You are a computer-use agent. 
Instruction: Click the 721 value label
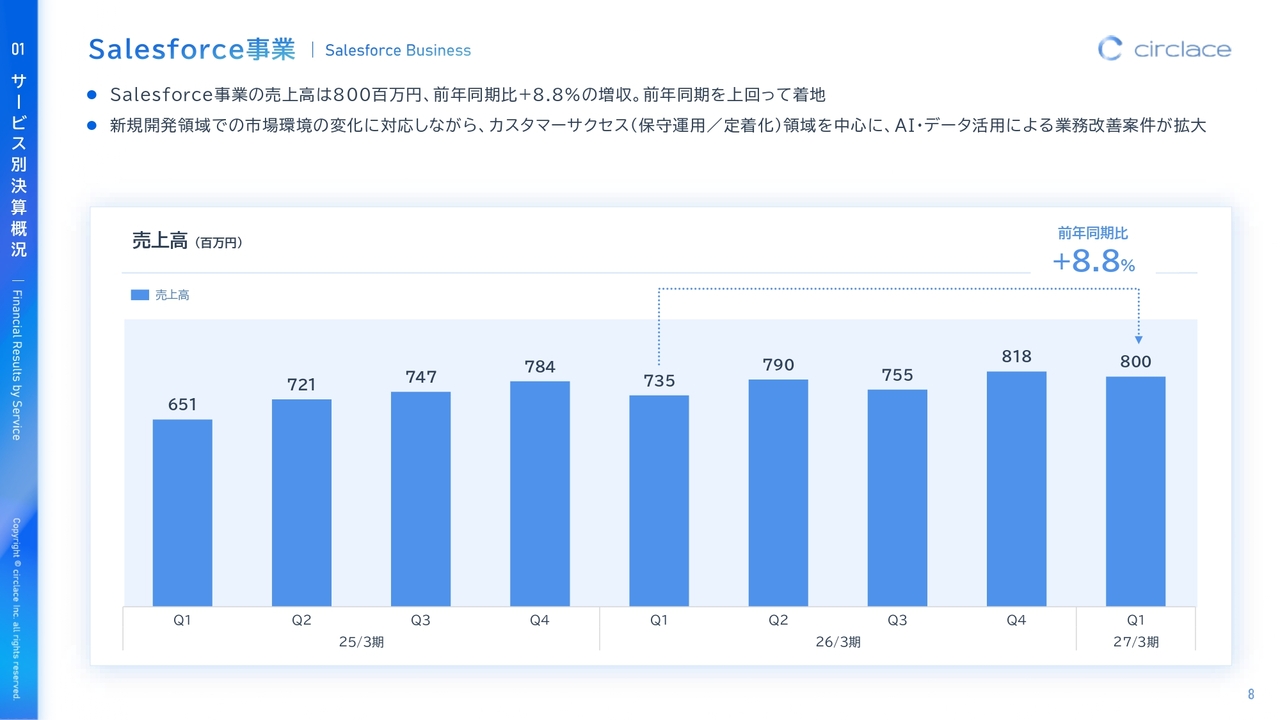pyautogui.click(x=301, y=385)
